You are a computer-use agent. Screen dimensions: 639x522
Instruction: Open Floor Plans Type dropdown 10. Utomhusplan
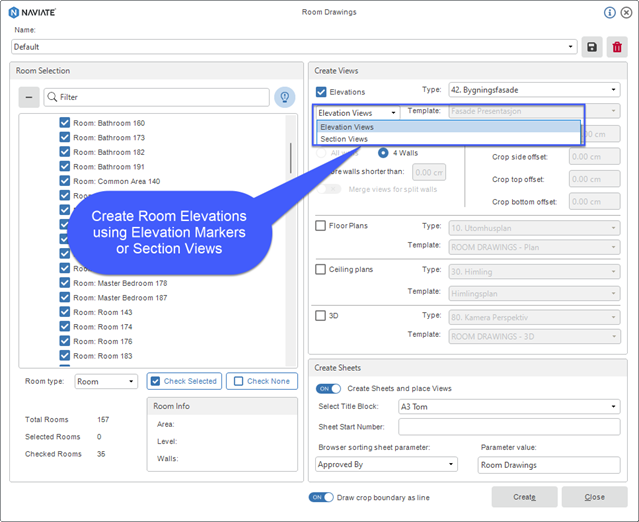point(535,228)
